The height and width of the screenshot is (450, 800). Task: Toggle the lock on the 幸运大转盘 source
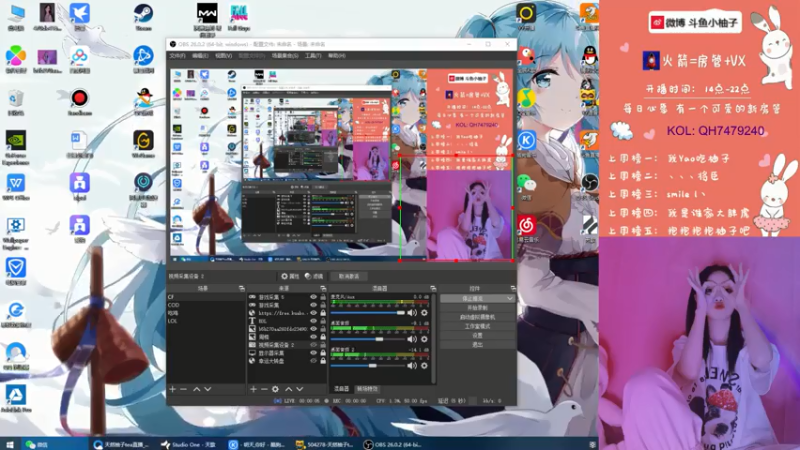coord(322,361)
